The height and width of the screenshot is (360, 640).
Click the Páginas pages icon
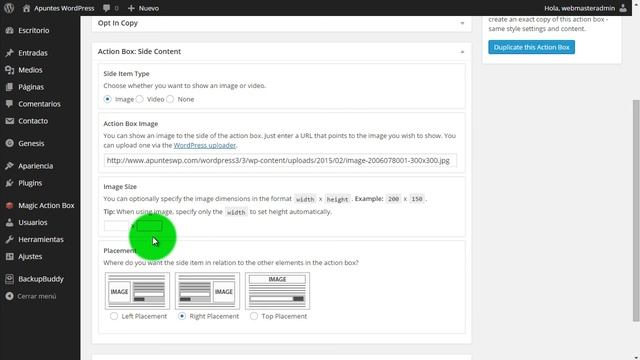point(10,87)
